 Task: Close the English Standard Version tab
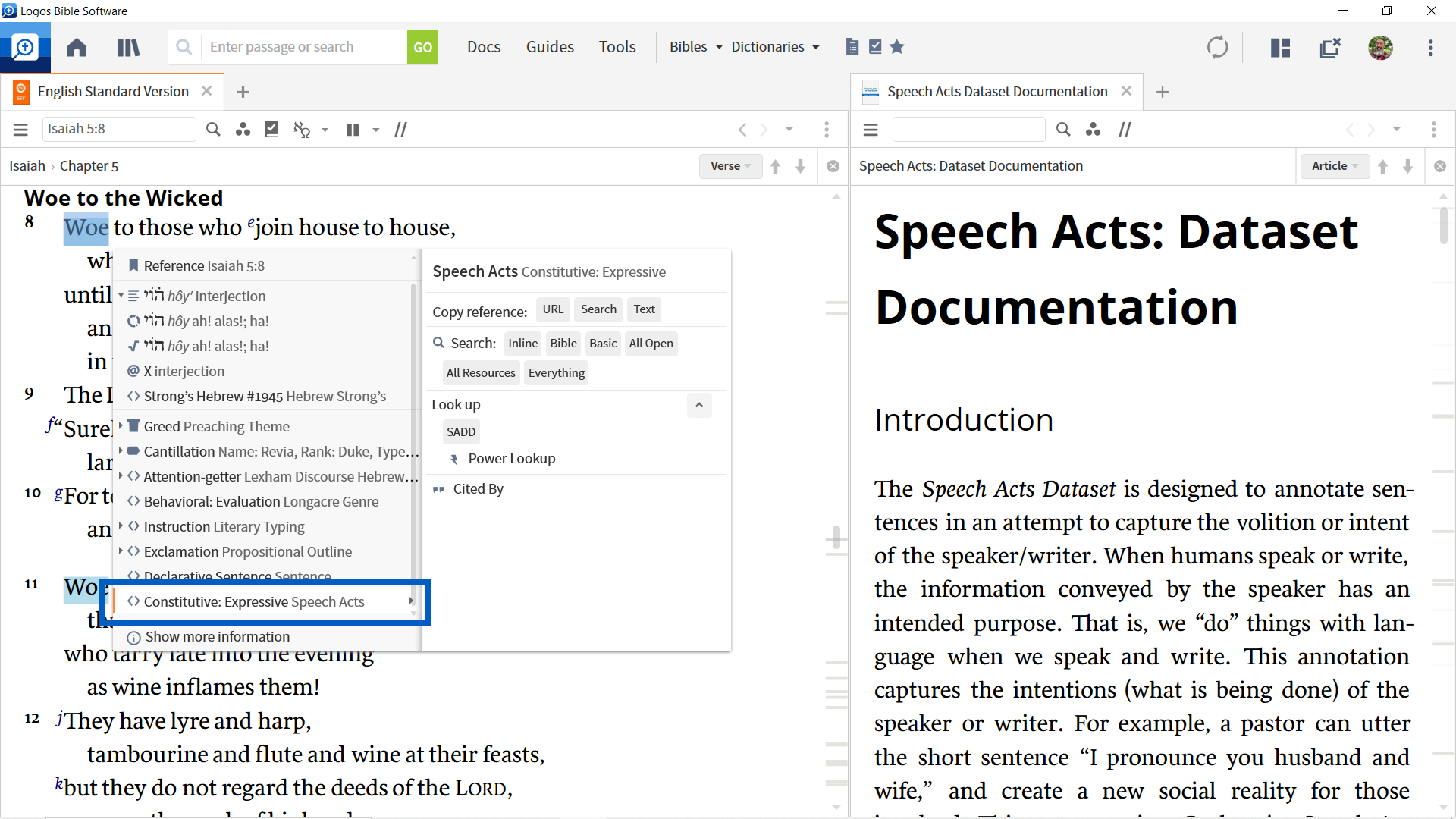coord(206,91)
